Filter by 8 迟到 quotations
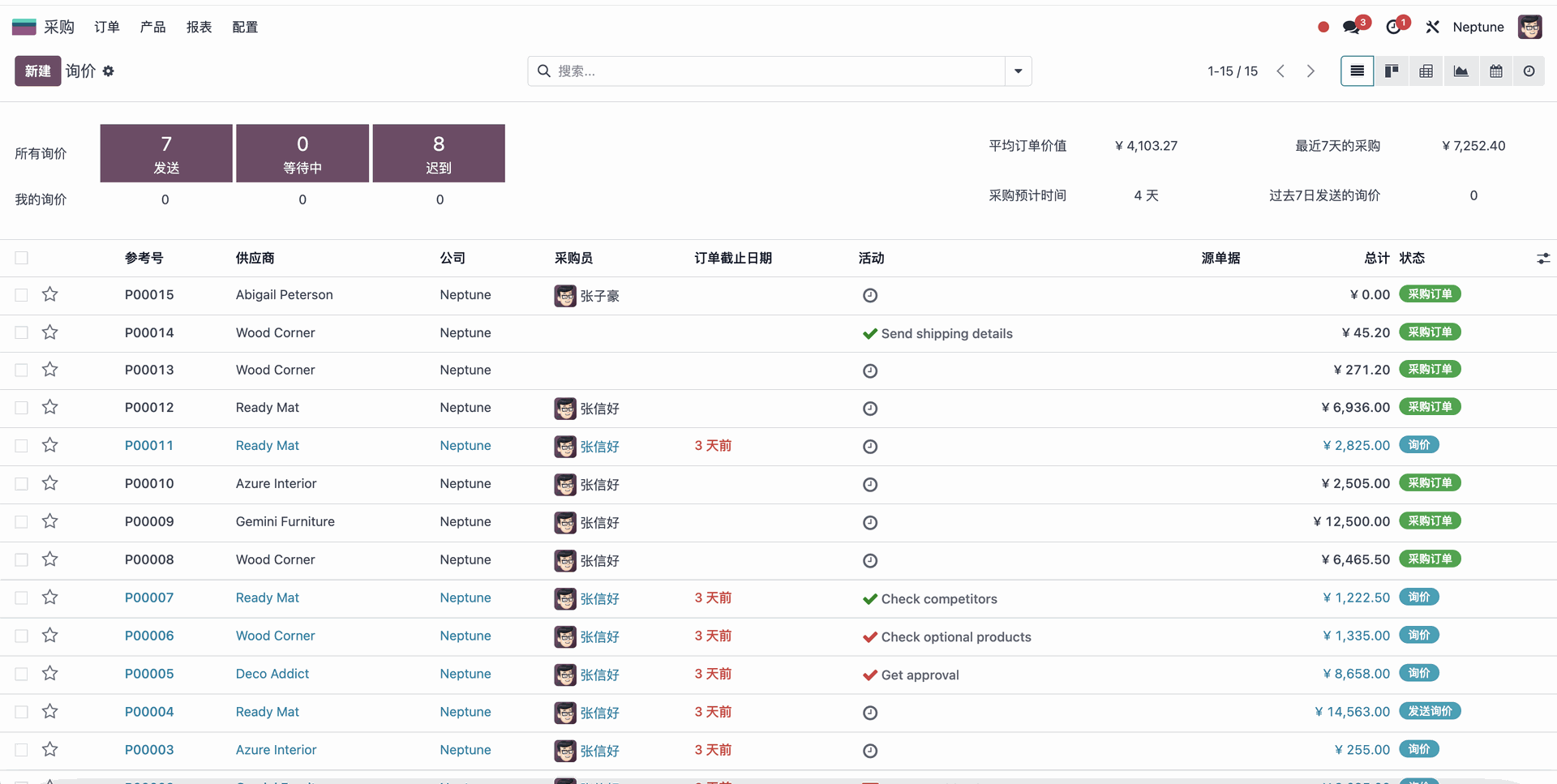1557x784 pixels. click(439, 153)
